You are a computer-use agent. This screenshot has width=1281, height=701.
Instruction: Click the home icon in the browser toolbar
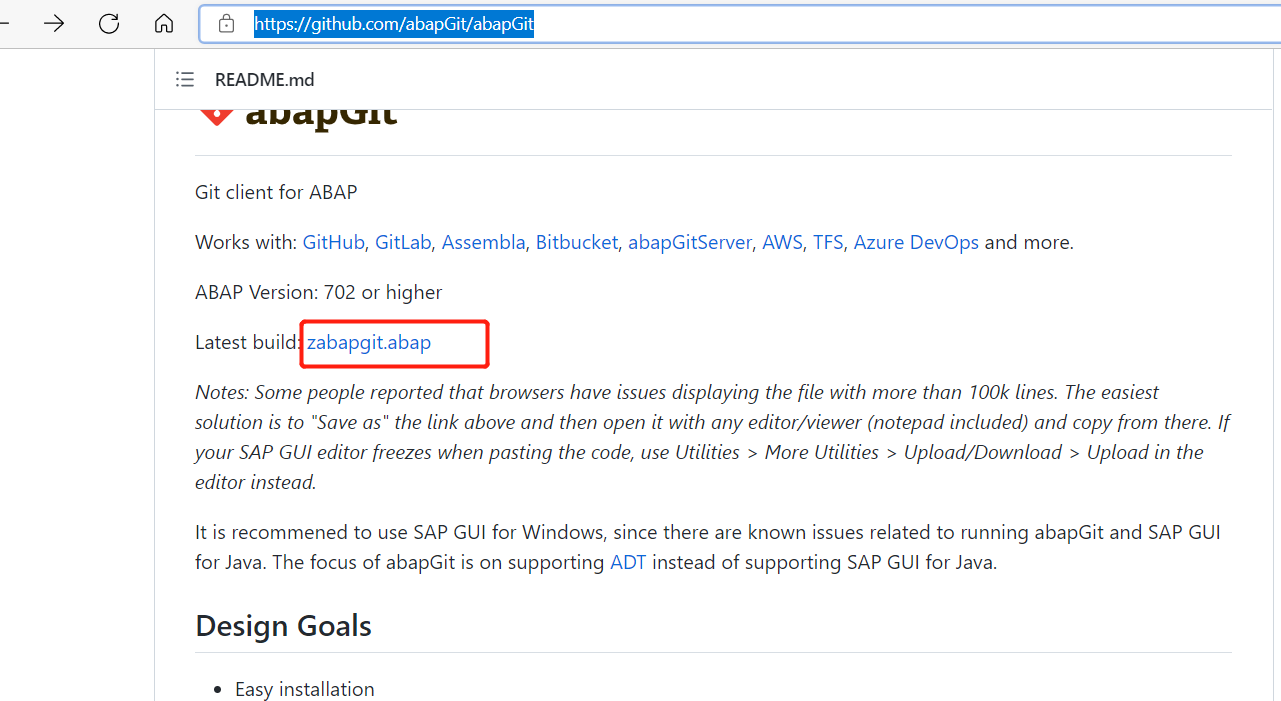coord(163,23)
